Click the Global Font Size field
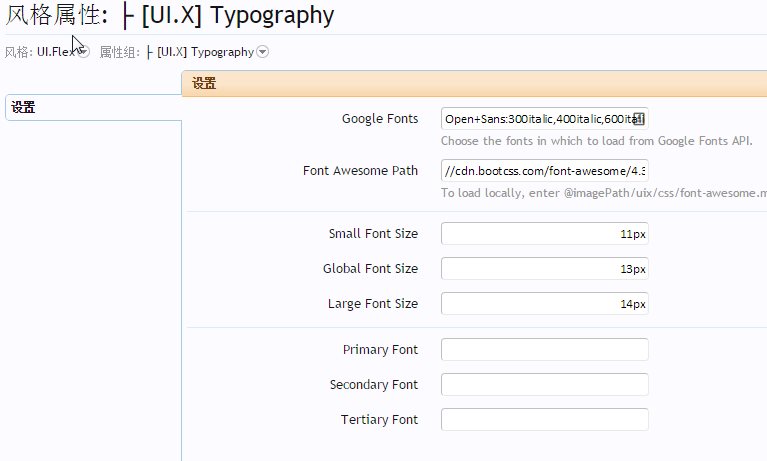This screenshot has width=767, height=461. point(544,269)
